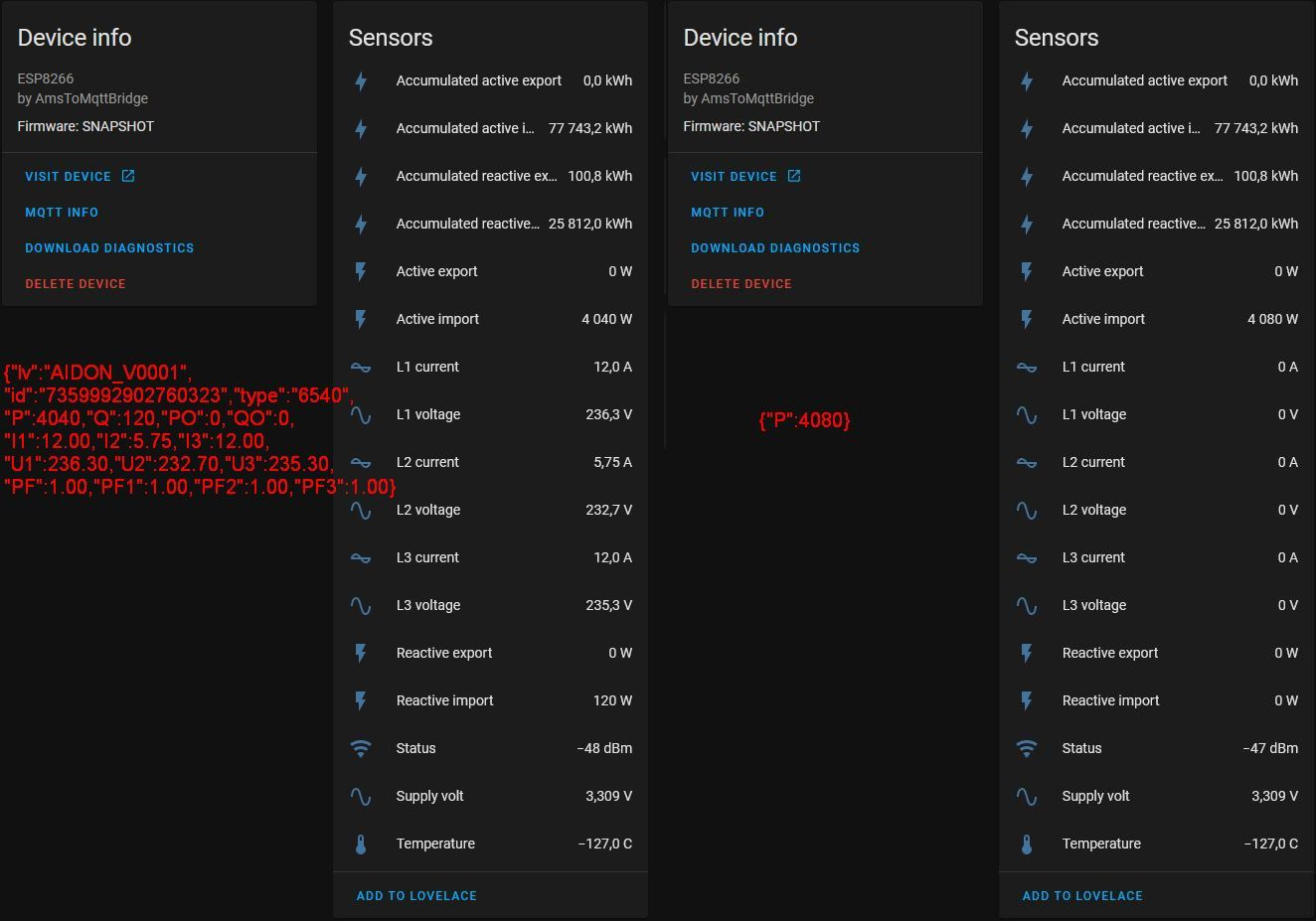Image resolution: width=1316 pixels, height=921 pixels.
Task: Click the L1 voltage value showing 236,3 V
Action: pos(608,414)
